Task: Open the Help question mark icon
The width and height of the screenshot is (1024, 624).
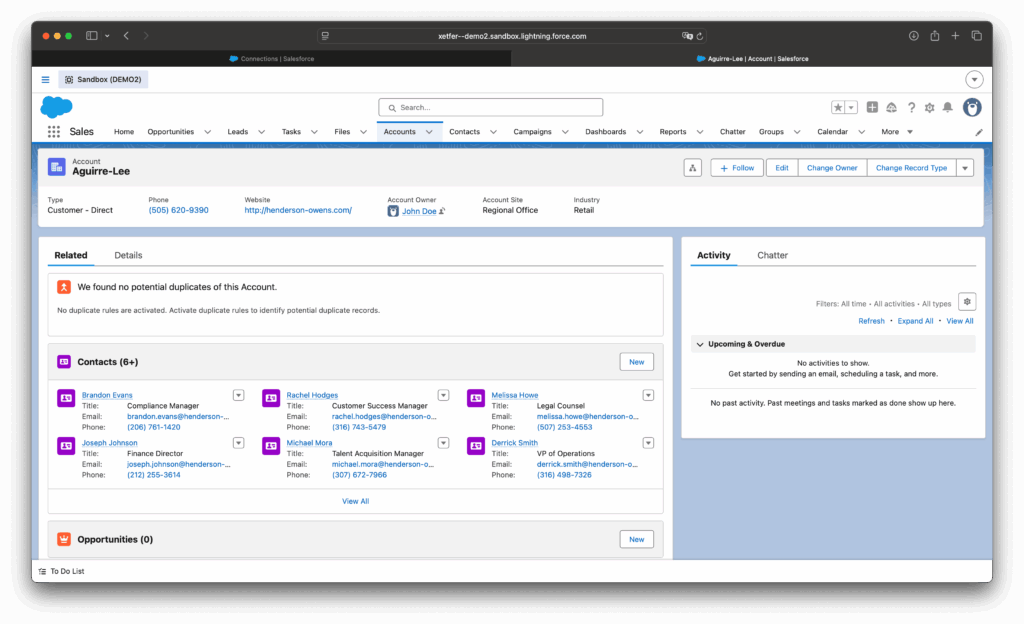Action: [911, 108]
